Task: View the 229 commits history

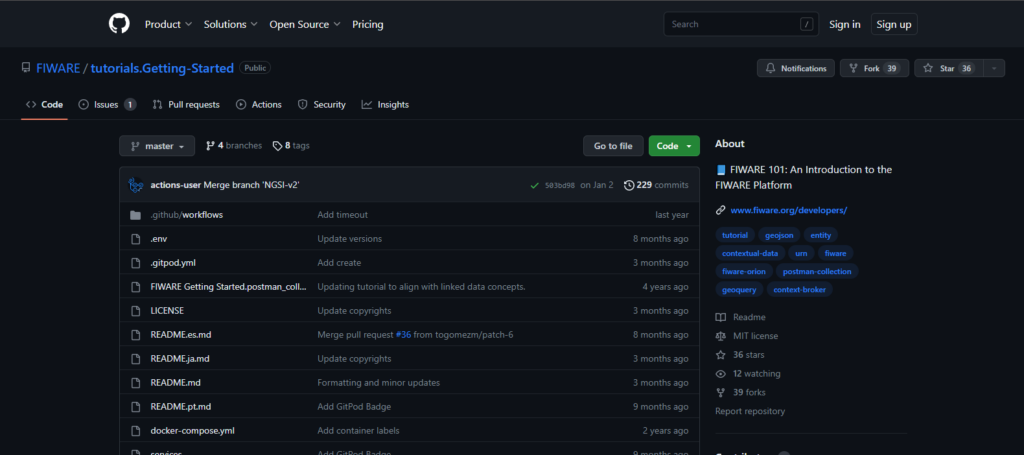Action: pyautogui.click(x=656, y=185)
